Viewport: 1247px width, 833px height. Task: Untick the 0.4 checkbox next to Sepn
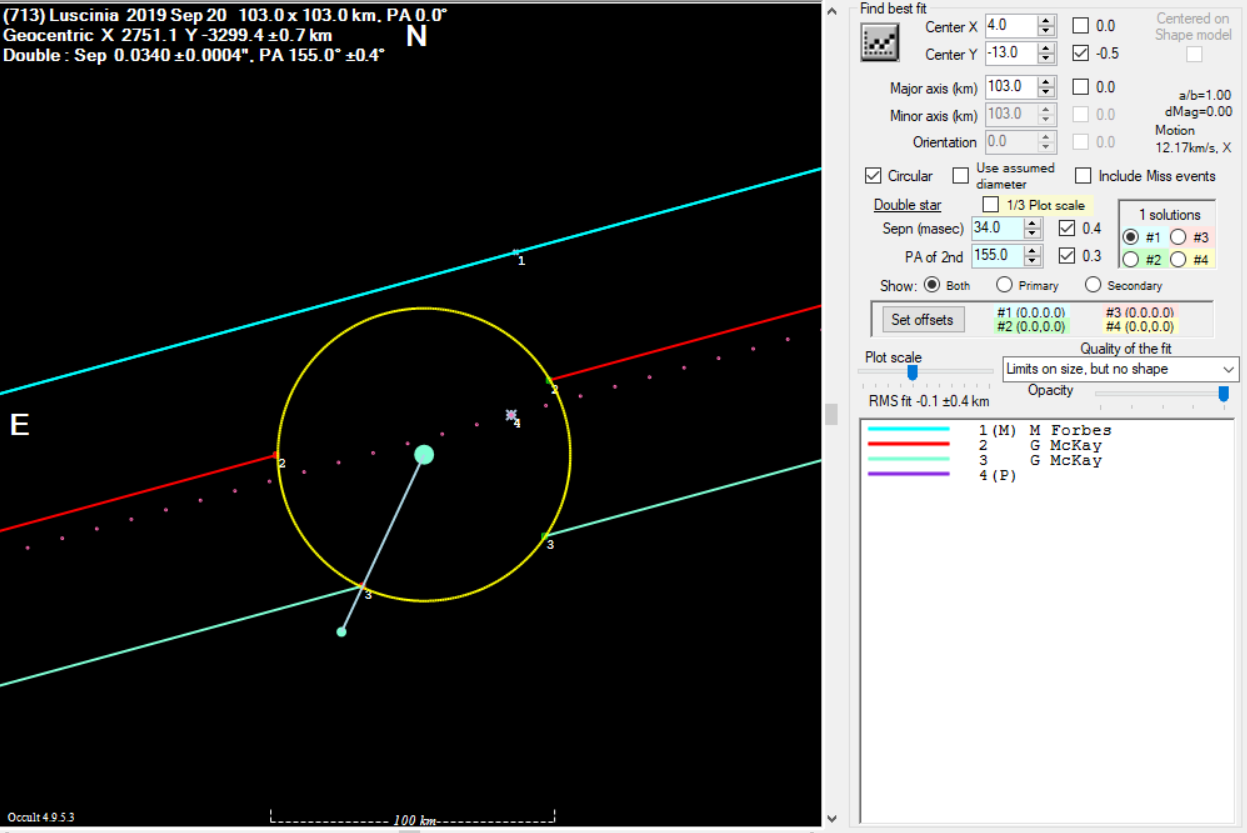(1066, 229)
